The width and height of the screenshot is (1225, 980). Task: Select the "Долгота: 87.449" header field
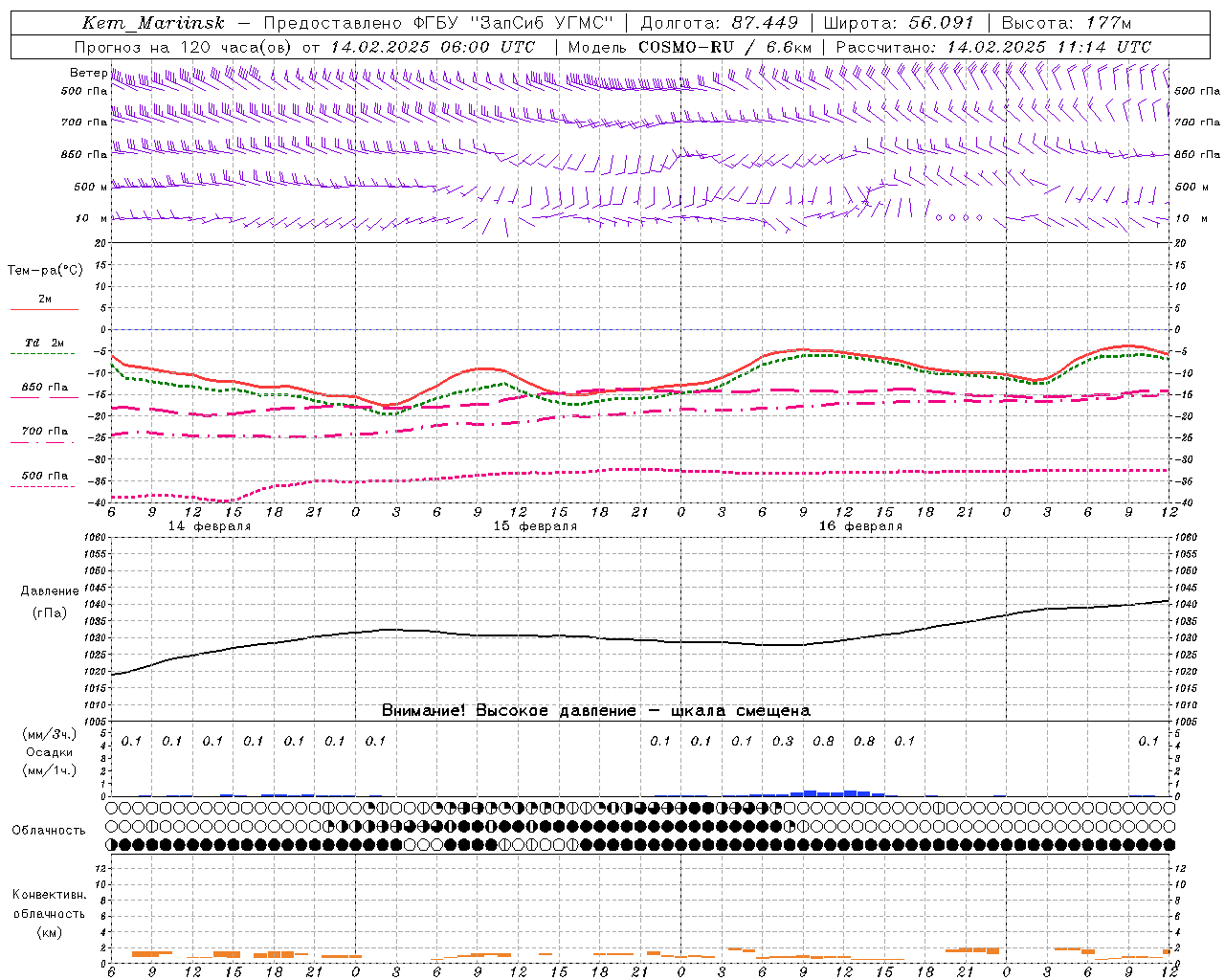tap(720, 23)
